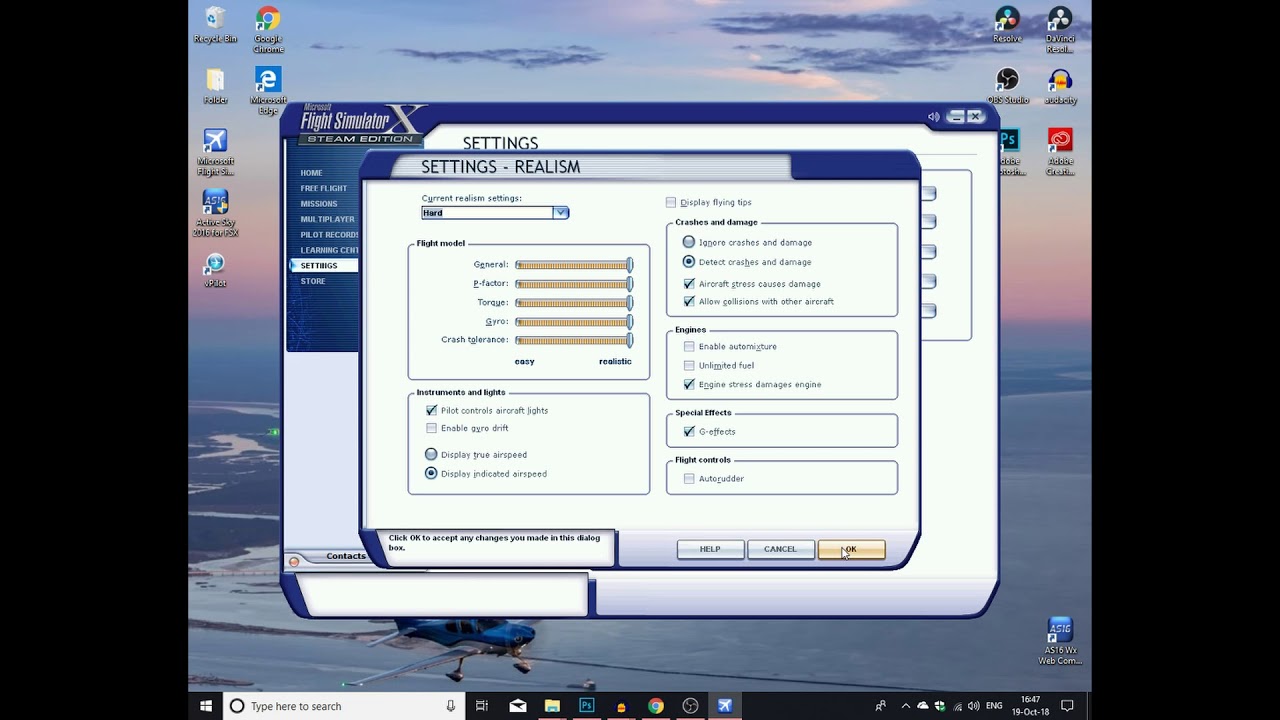Image resolution: width=1280 pixels, height=720 pixels.
Task: Click HELP button in realism dialog
Action: point(710,549)
